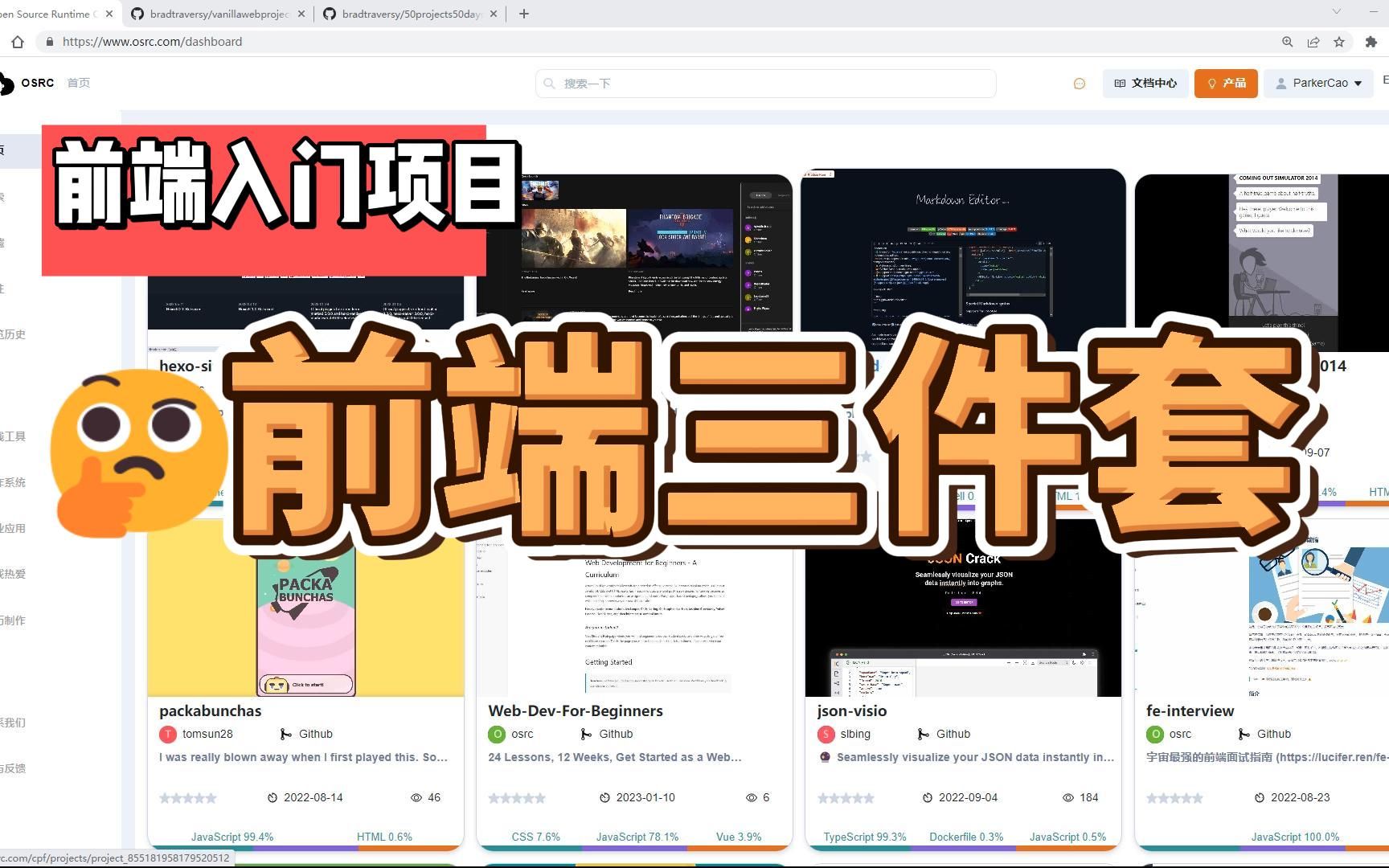1389x868 pixels.
Task: Click JavaScript 78.1% language label
Action: tap(637, 837)
